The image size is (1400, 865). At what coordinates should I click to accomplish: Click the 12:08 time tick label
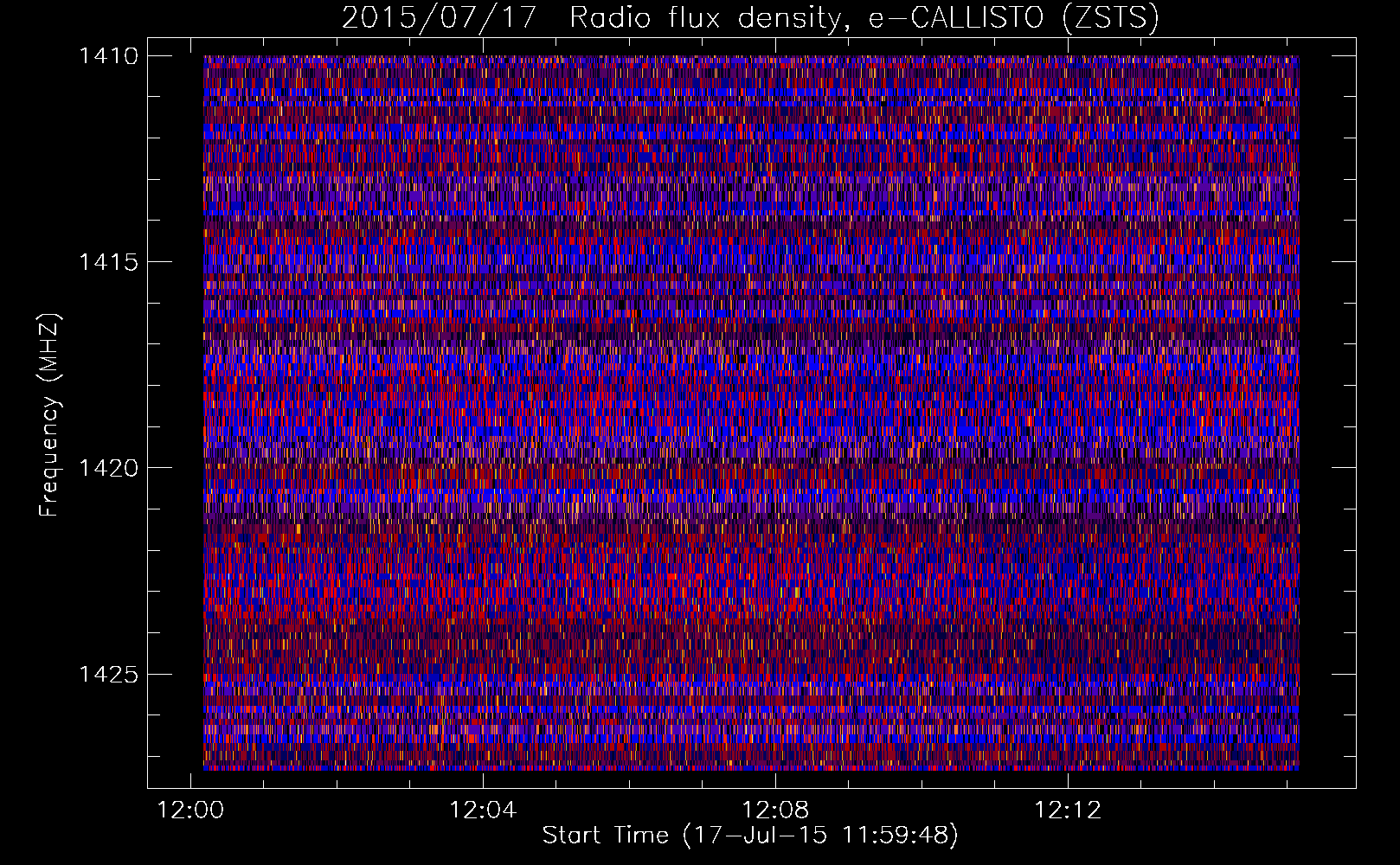[775, 810]
